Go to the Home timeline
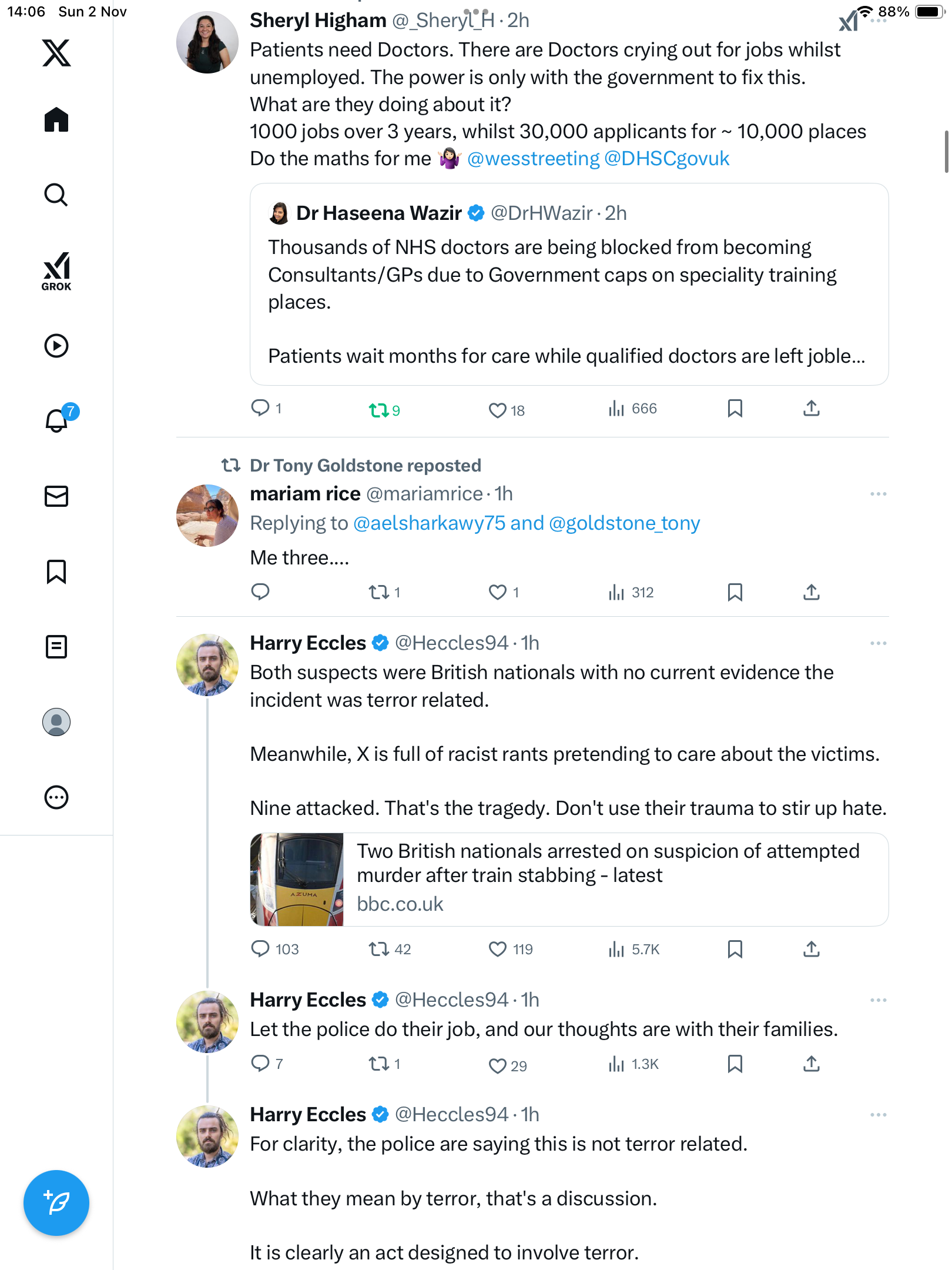 coord(56,120)
